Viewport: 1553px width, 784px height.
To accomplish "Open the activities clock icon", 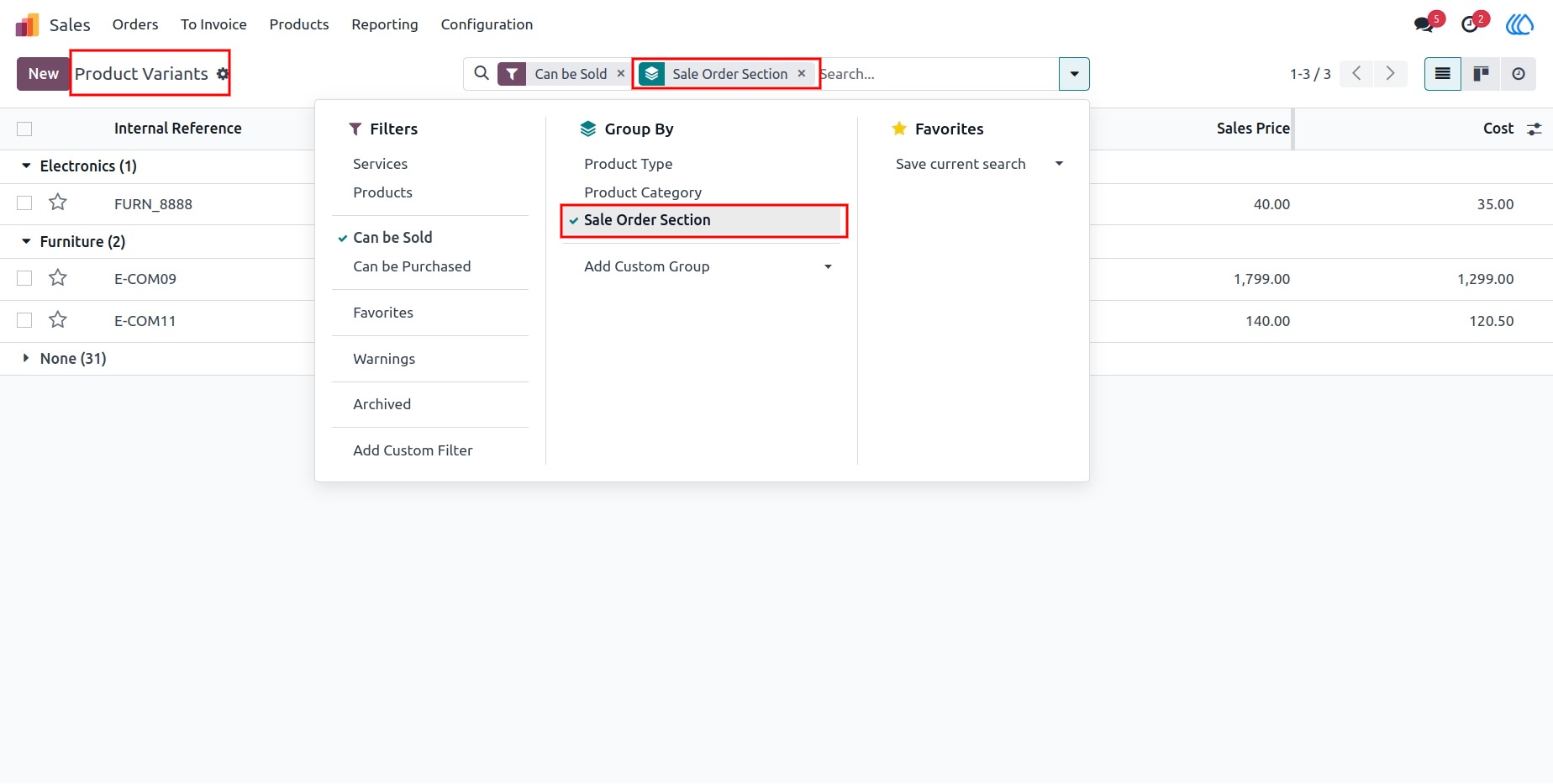I will click(x=1470, y=24).
